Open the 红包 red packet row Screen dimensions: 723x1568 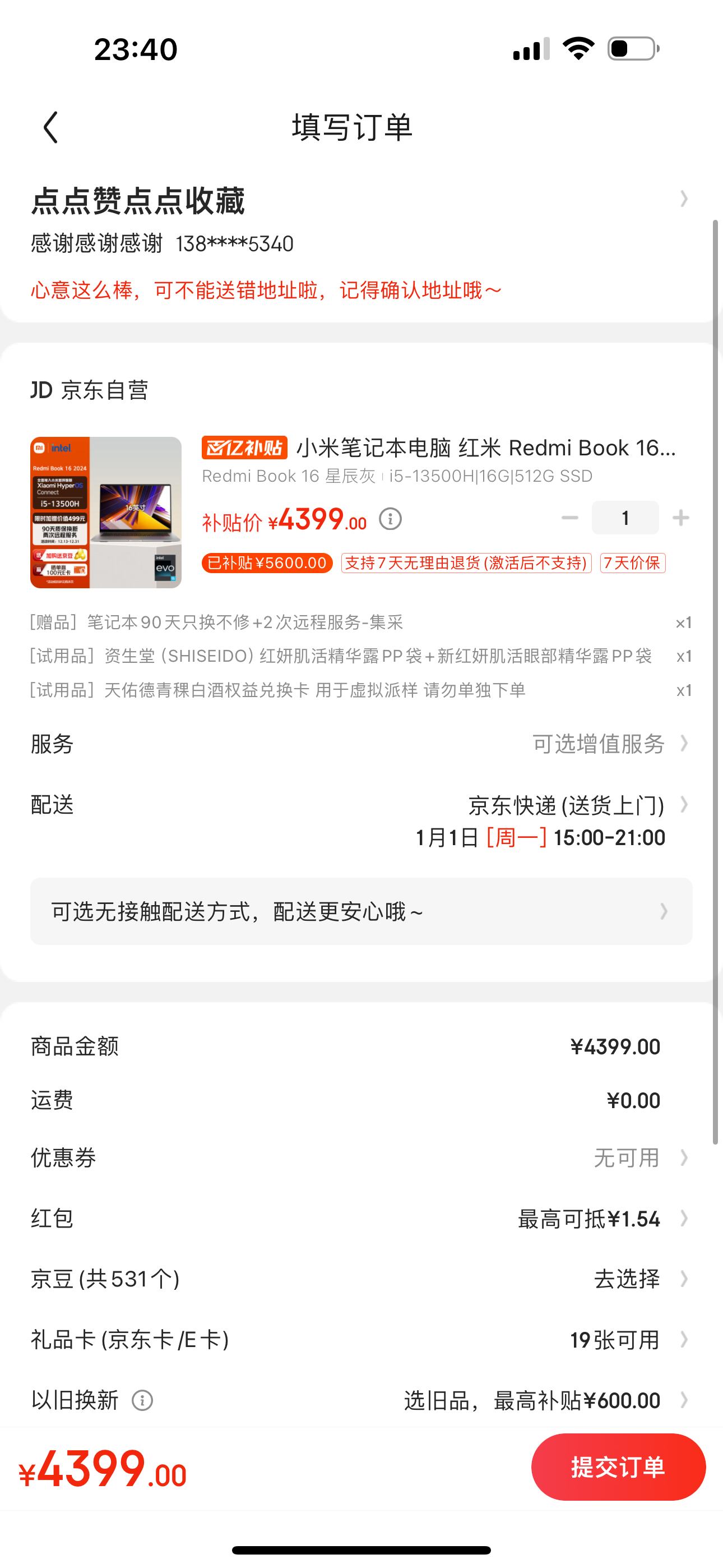tap(361, 1219)
